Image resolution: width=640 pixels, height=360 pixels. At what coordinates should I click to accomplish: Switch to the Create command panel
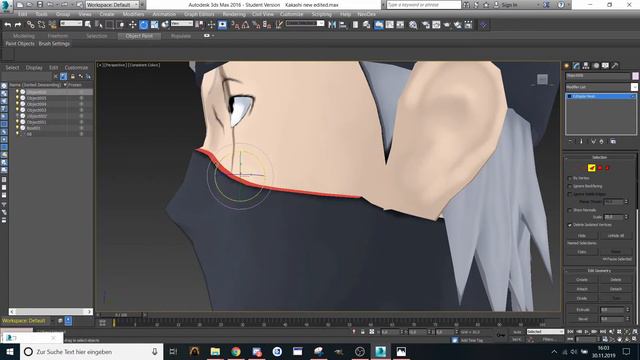(567, 66)
